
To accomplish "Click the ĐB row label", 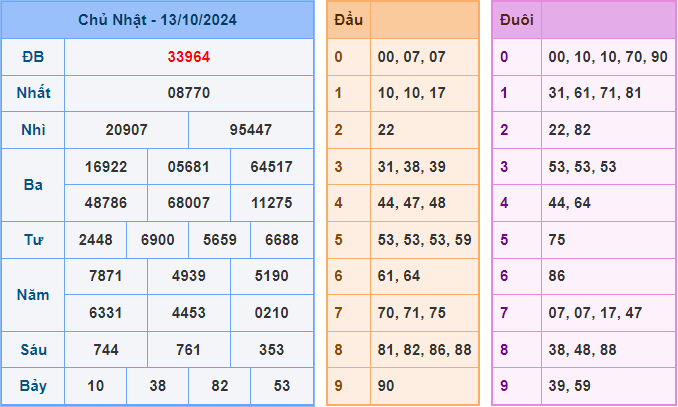I will (33, 57).
